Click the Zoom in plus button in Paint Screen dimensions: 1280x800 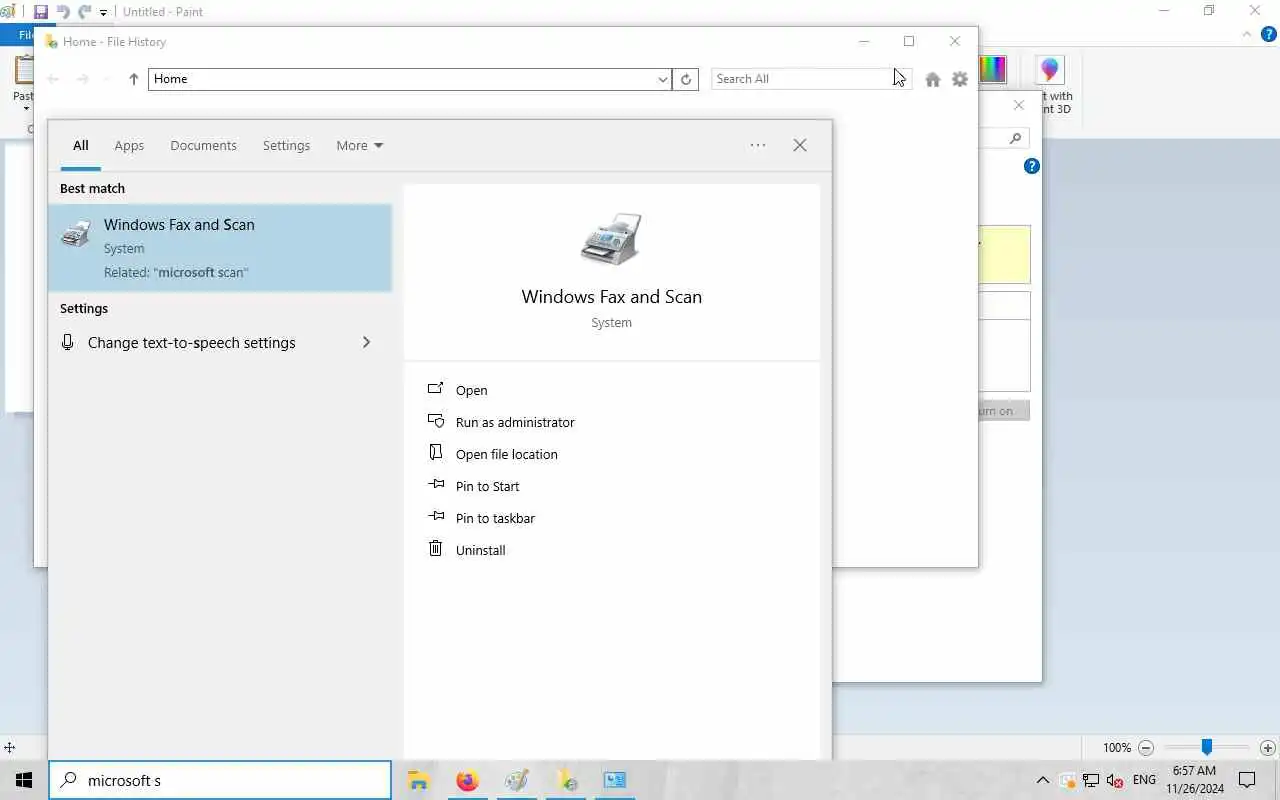tap(1268, 748)
